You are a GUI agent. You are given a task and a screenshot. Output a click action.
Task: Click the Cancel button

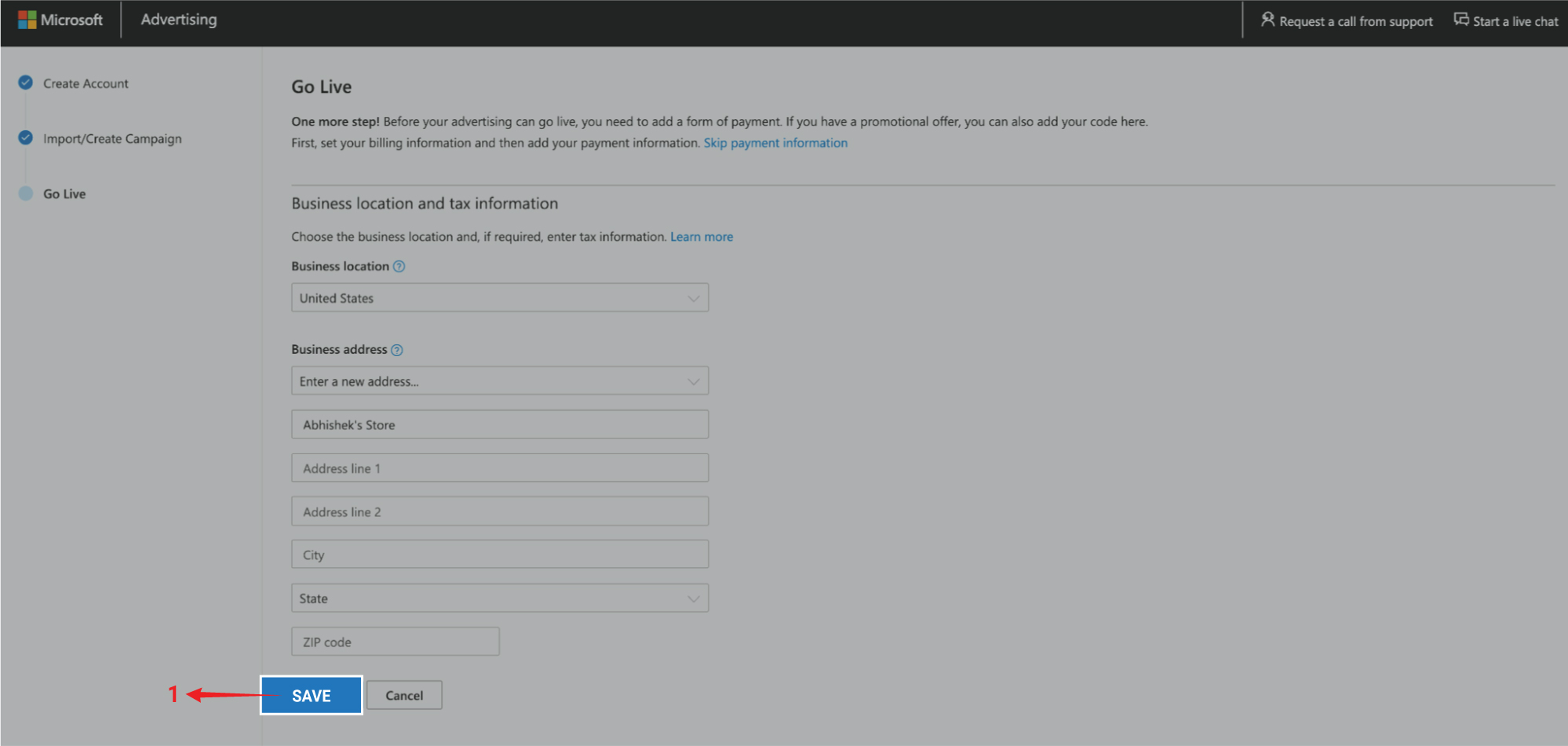coord(404,695)
